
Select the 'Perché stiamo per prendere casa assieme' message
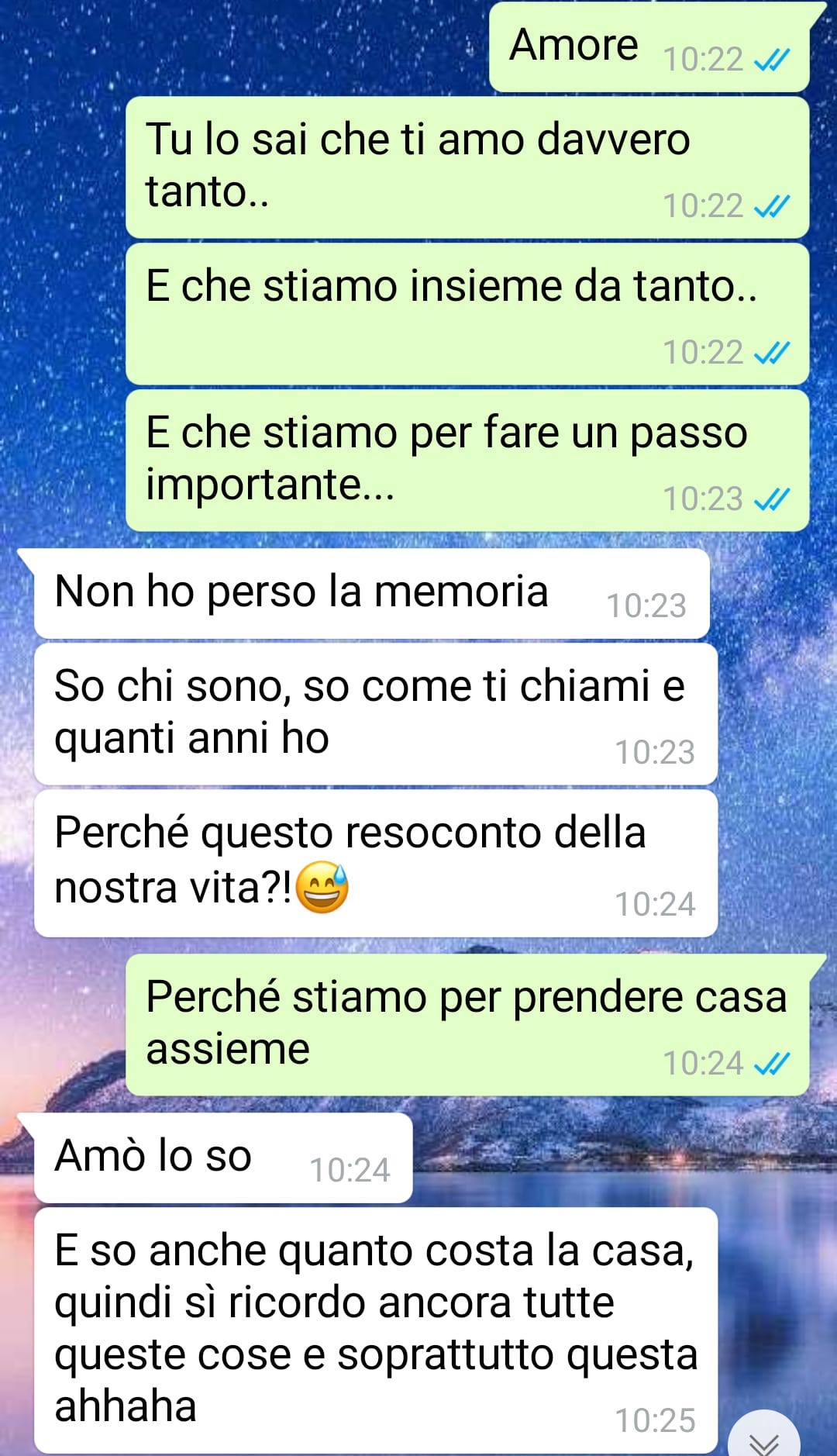pyautogui.click(x=467, y=1025)
